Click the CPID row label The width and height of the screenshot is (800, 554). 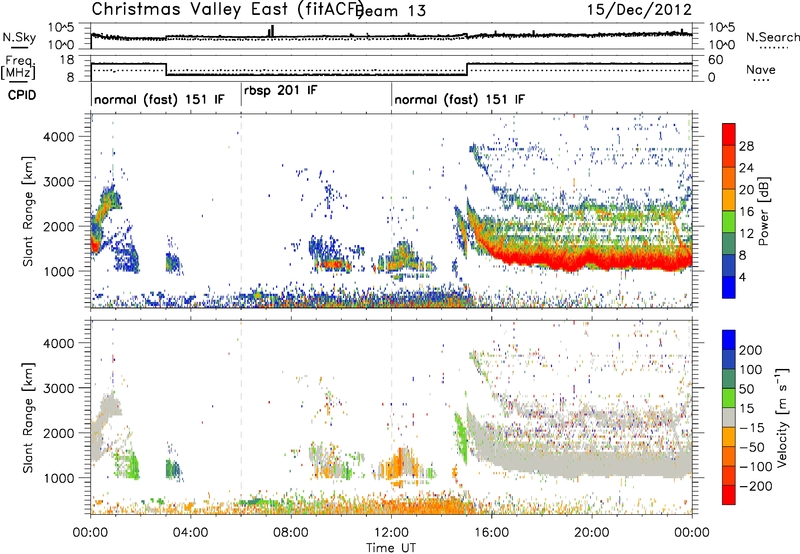(x=22, y=95)
